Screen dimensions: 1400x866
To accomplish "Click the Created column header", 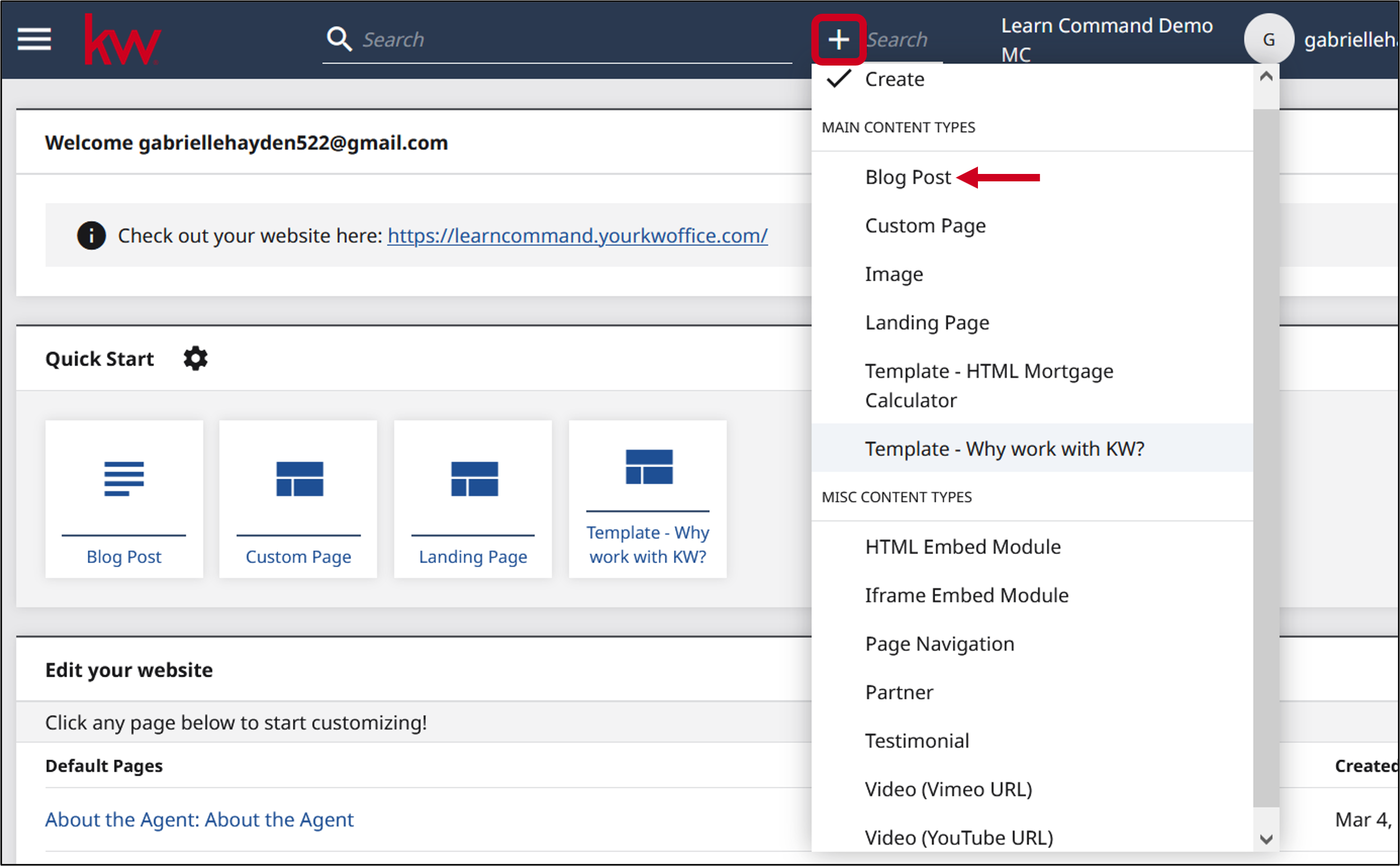I will 1366,766.
